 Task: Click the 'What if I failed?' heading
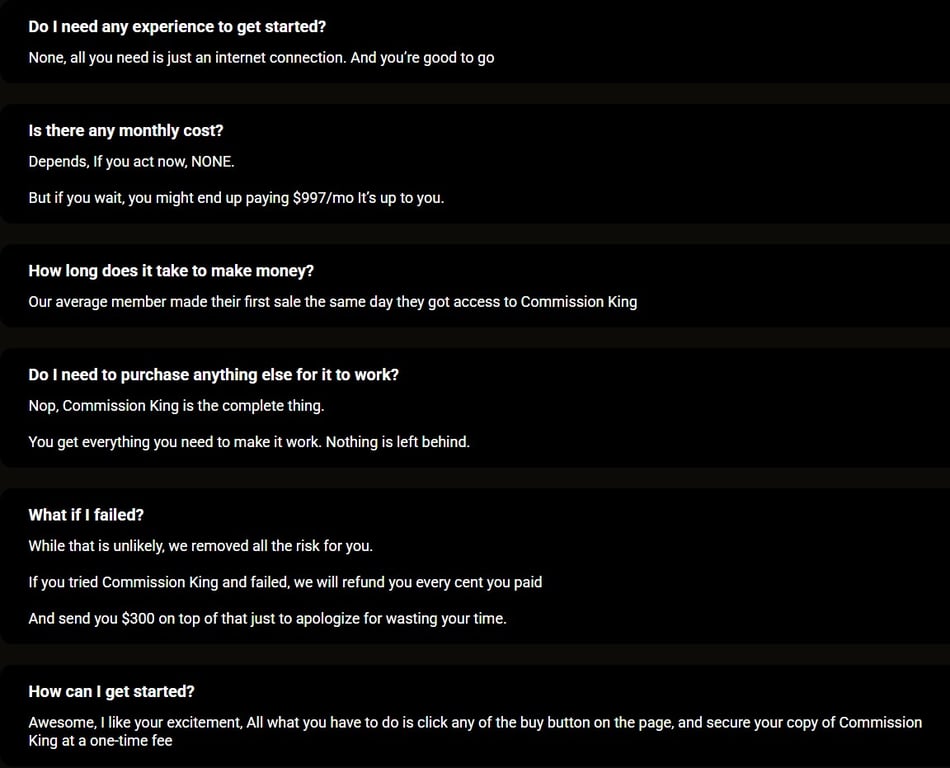86,515
